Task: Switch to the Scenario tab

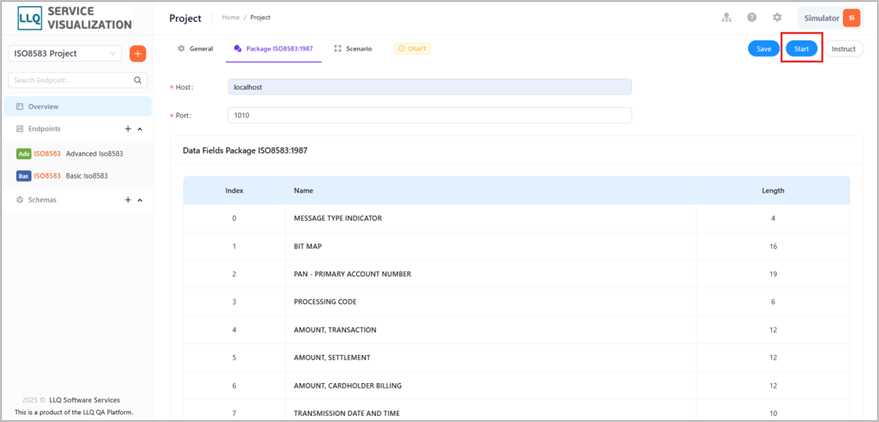Action: [353, 49]
